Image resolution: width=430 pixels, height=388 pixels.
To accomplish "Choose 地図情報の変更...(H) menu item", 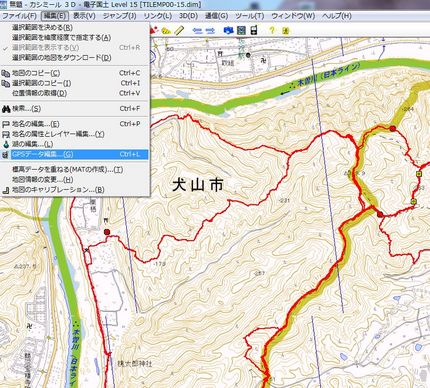I will tap(75, 180).
